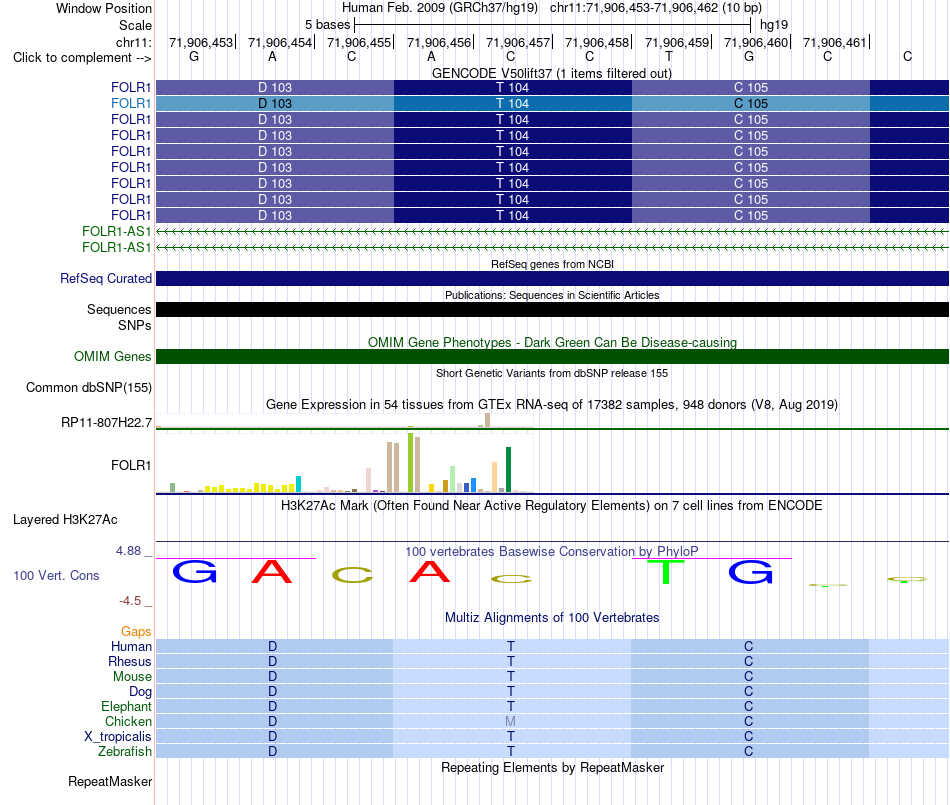
Task: Click the hg19 label beside the scale
Action: pos(774,25)
